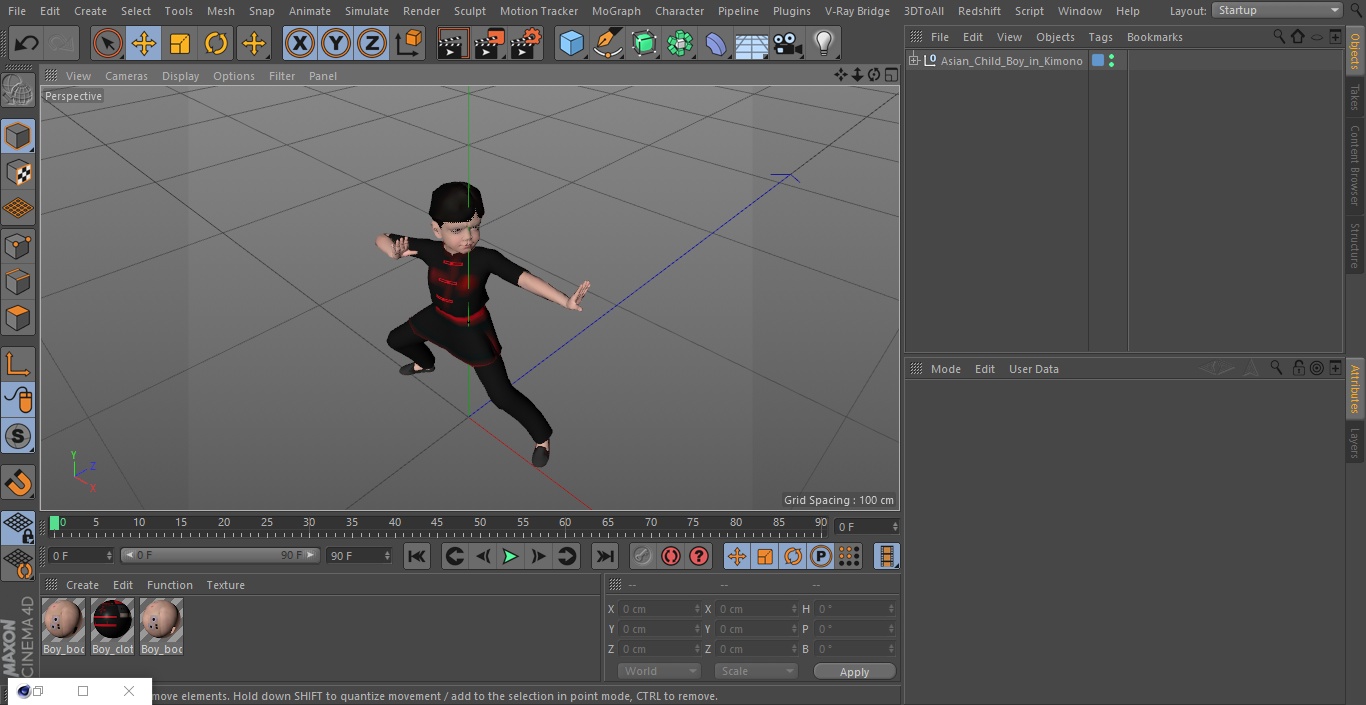Image resolution: width=1366 pixels, height=705 pixels.
Task: Add a Light object
Action: [824, 43]
